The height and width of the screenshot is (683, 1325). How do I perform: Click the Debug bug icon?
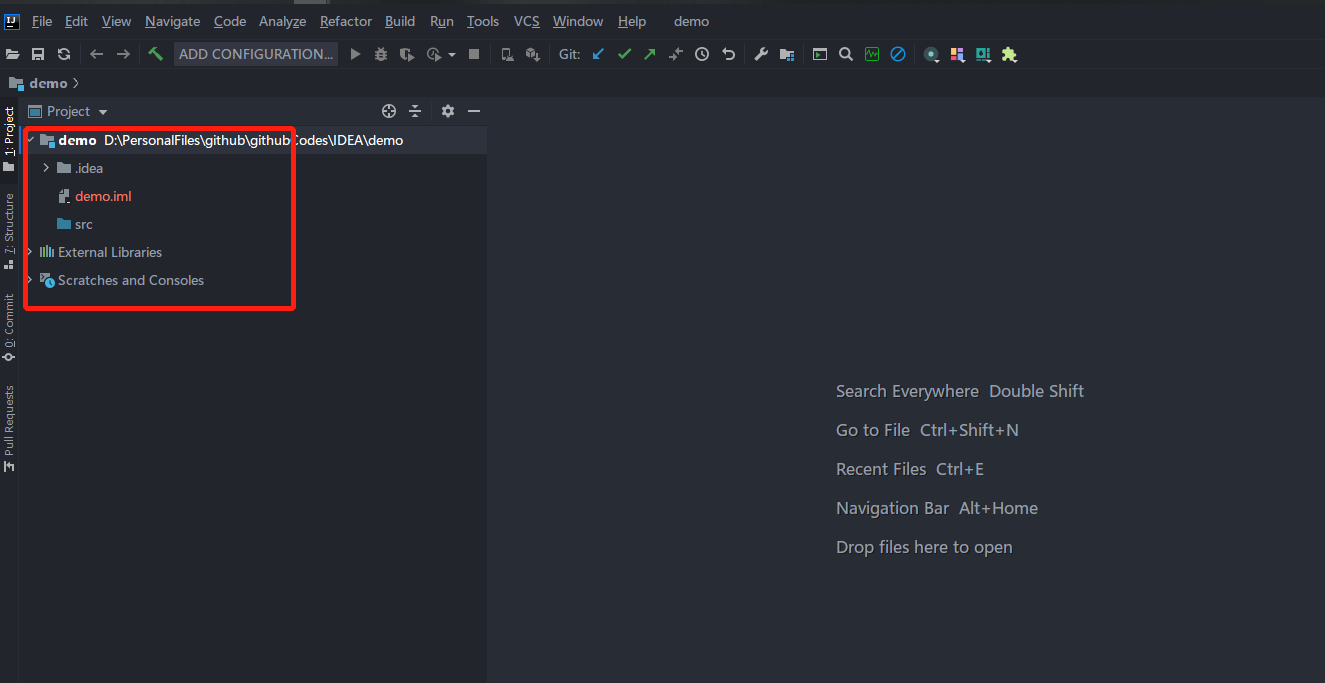click(x=381, y=54)
